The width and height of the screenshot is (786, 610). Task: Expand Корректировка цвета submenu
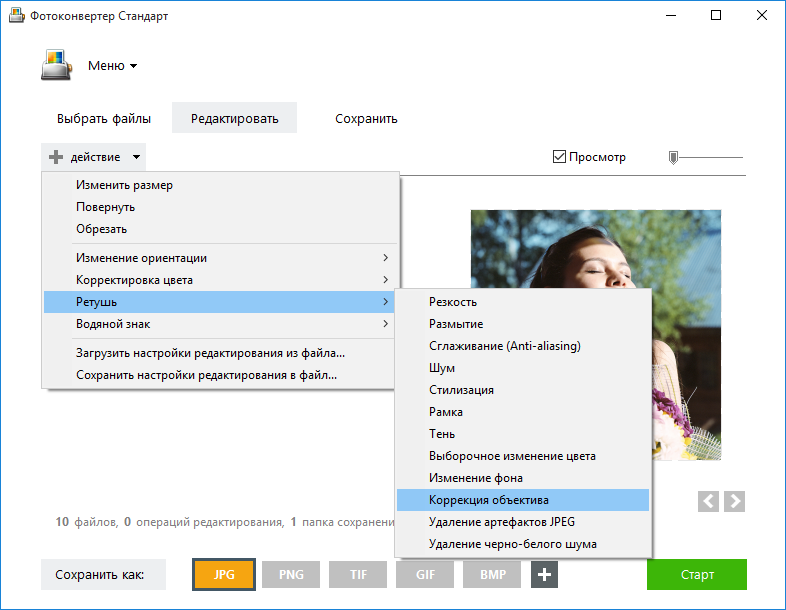click(x=220, y=280)
